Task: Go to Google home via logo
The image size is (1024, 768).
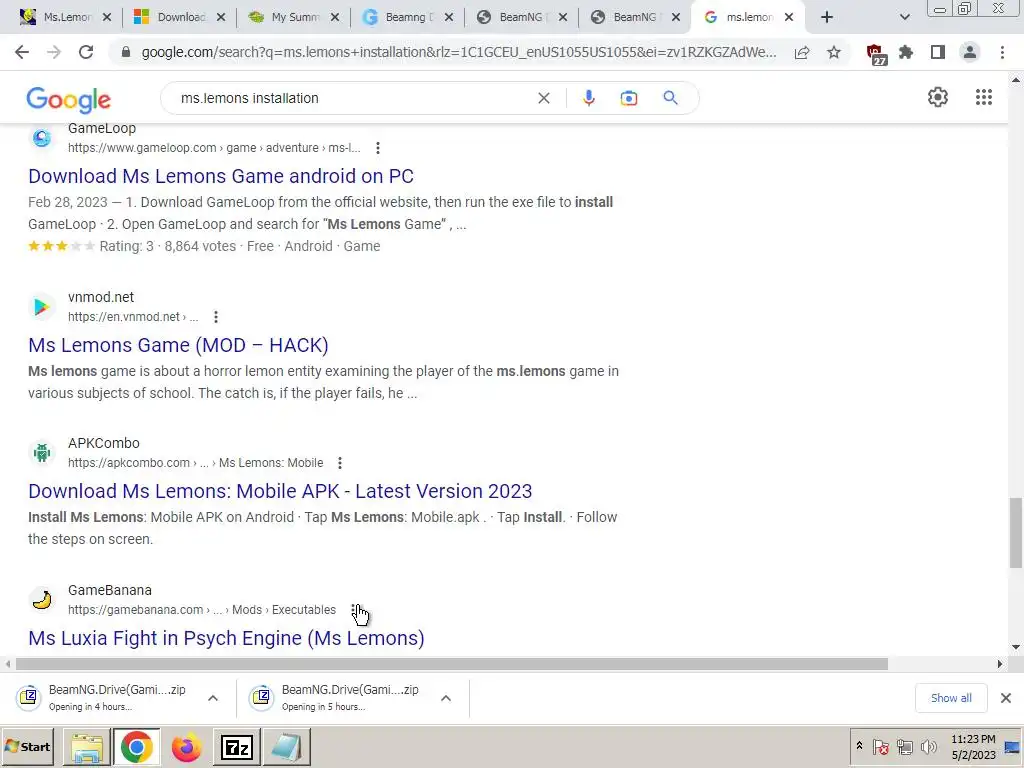Action: [x=69, y=99]
